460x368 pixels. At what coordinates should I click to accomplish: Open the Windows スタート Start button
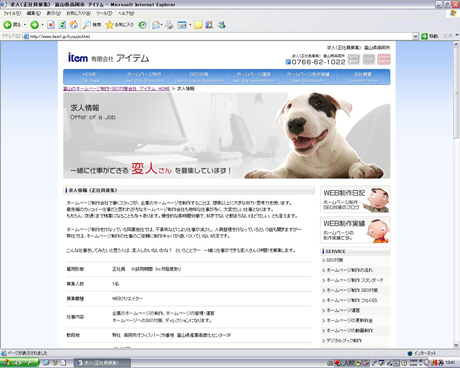(19, 363)
